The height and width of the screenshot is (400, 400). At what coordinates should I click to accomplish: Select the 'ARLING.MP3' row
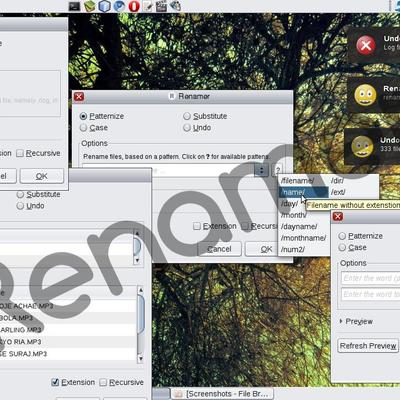(68, 330)
